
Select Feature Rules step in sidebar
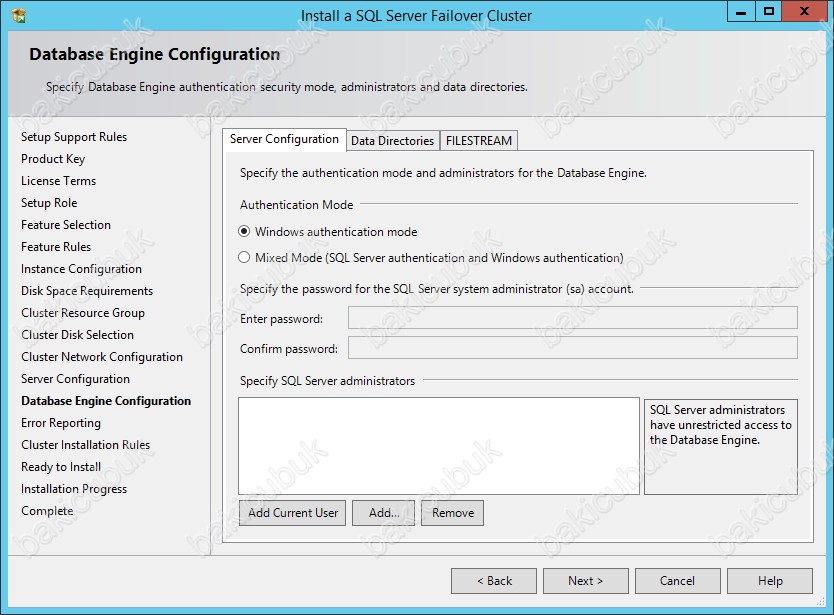pyautogui.click(x=56, y=247)
